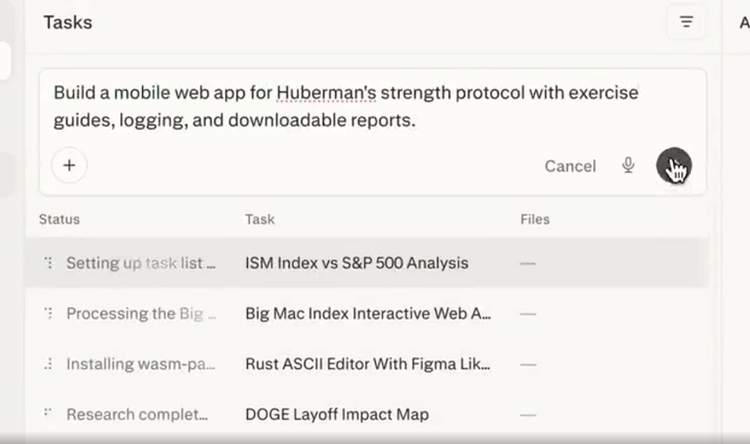Sort by the Status column header
750x444 pixels.
[x=59, y=219]
